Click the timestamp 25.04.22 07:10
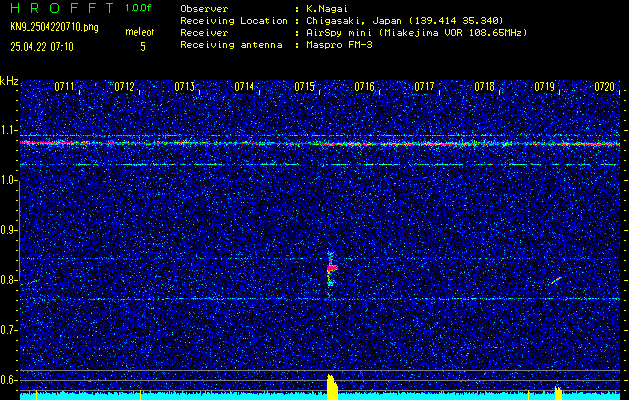The image size is (629, 400). pyautogui.click(x=42, y=47)
